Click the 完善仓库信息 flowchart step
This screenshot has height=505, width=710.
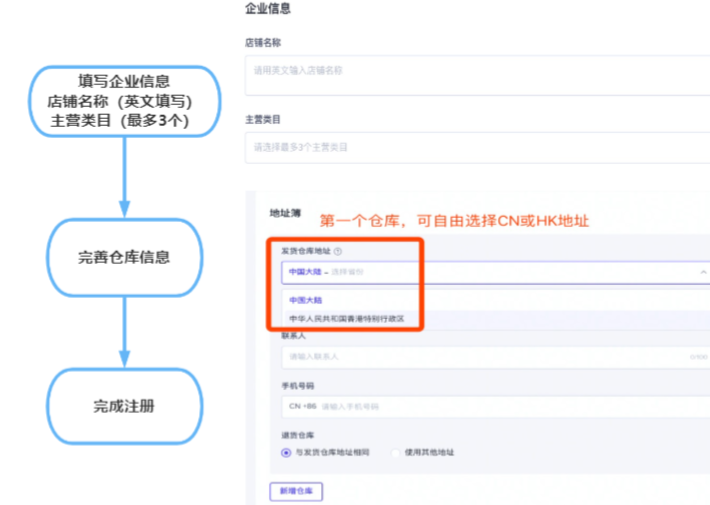[x=124, y=257]
